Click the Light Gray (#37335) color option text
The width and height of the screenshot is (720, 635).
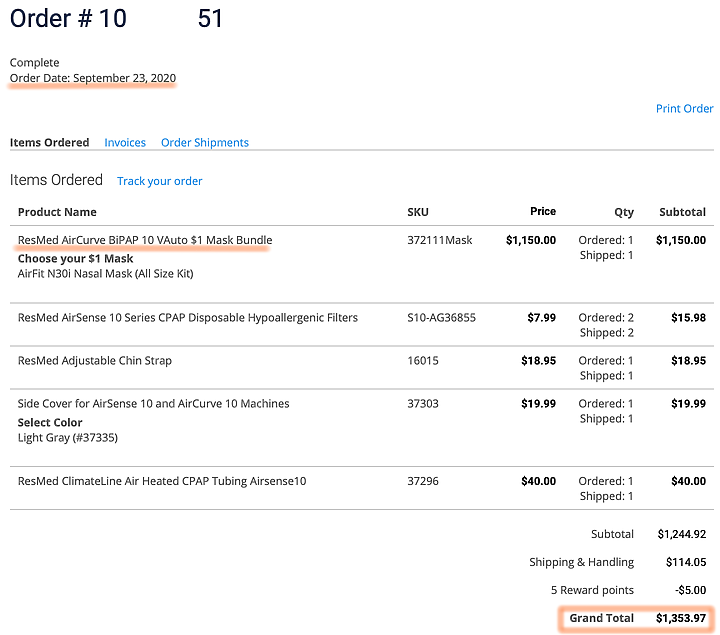(68, 438)
